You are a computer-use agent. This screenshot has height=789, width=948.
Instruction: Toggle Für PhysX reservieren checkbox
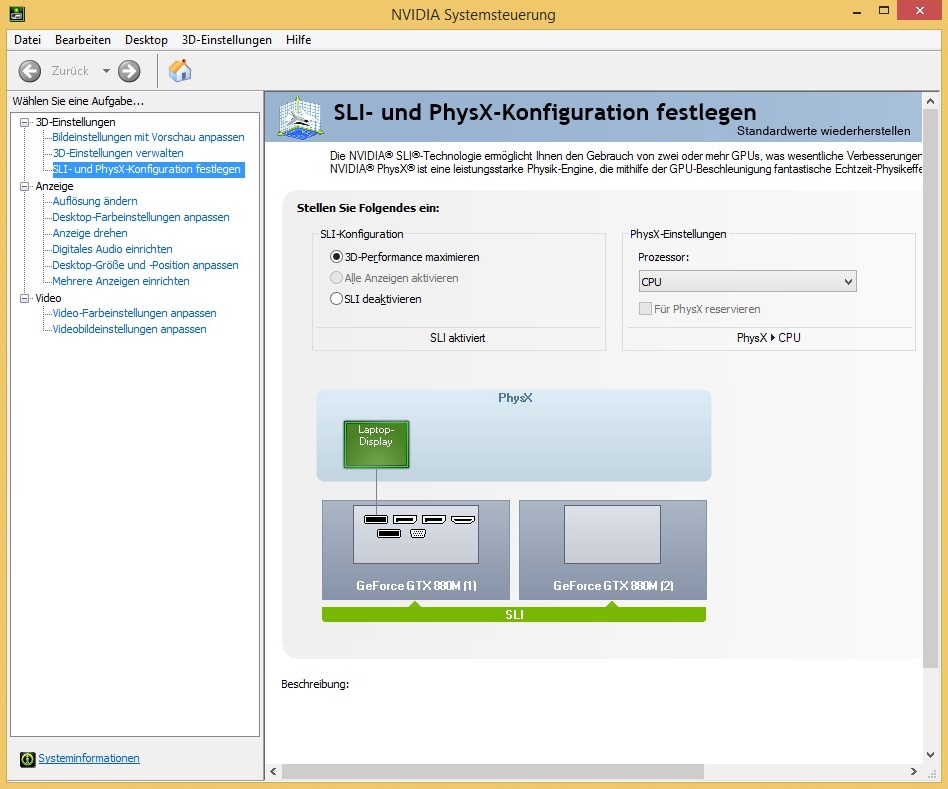pyautogui.click(x=645, y=308)
